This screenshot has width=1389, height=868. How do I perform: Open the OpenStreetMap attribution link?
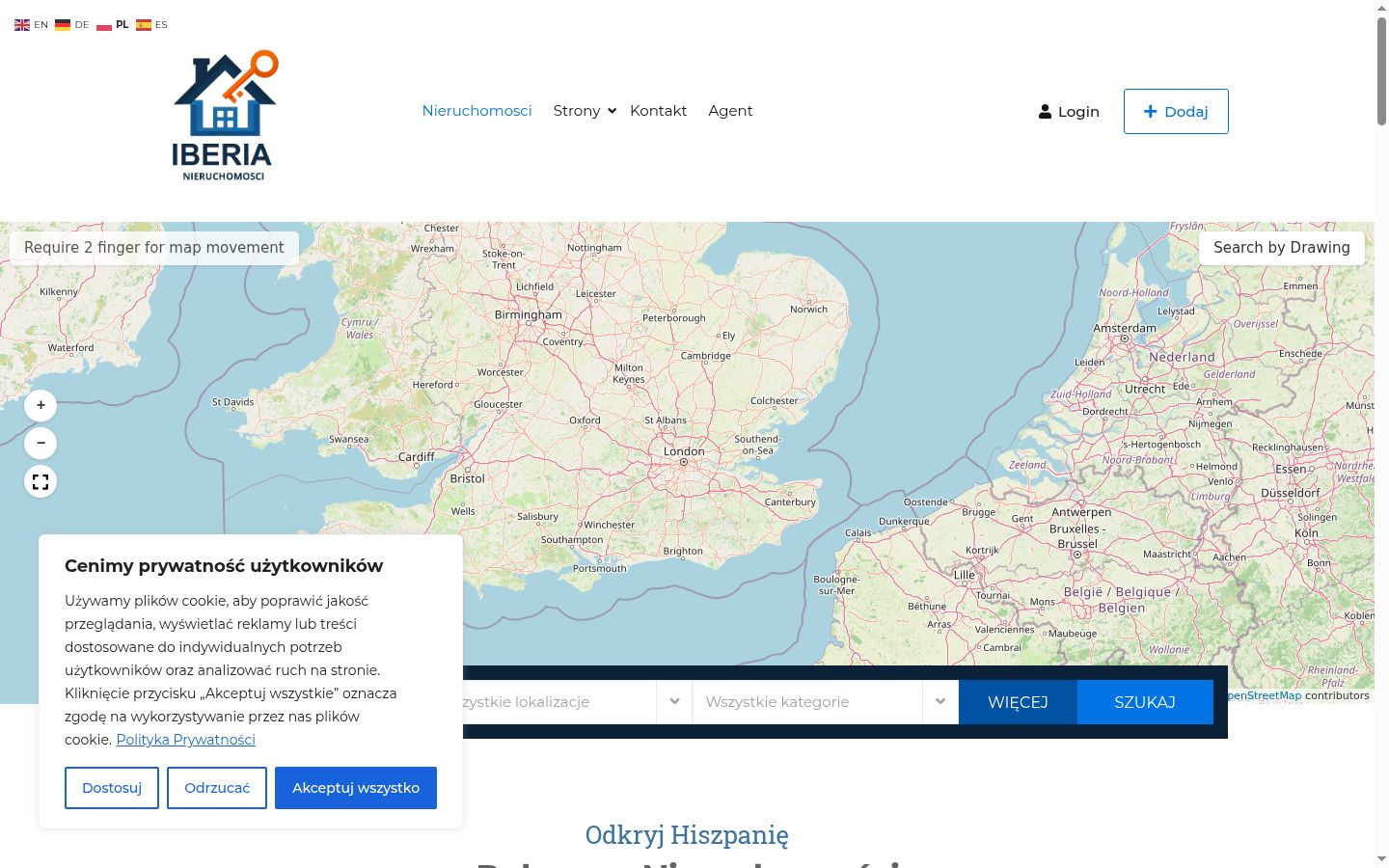tap(1263, 695)
